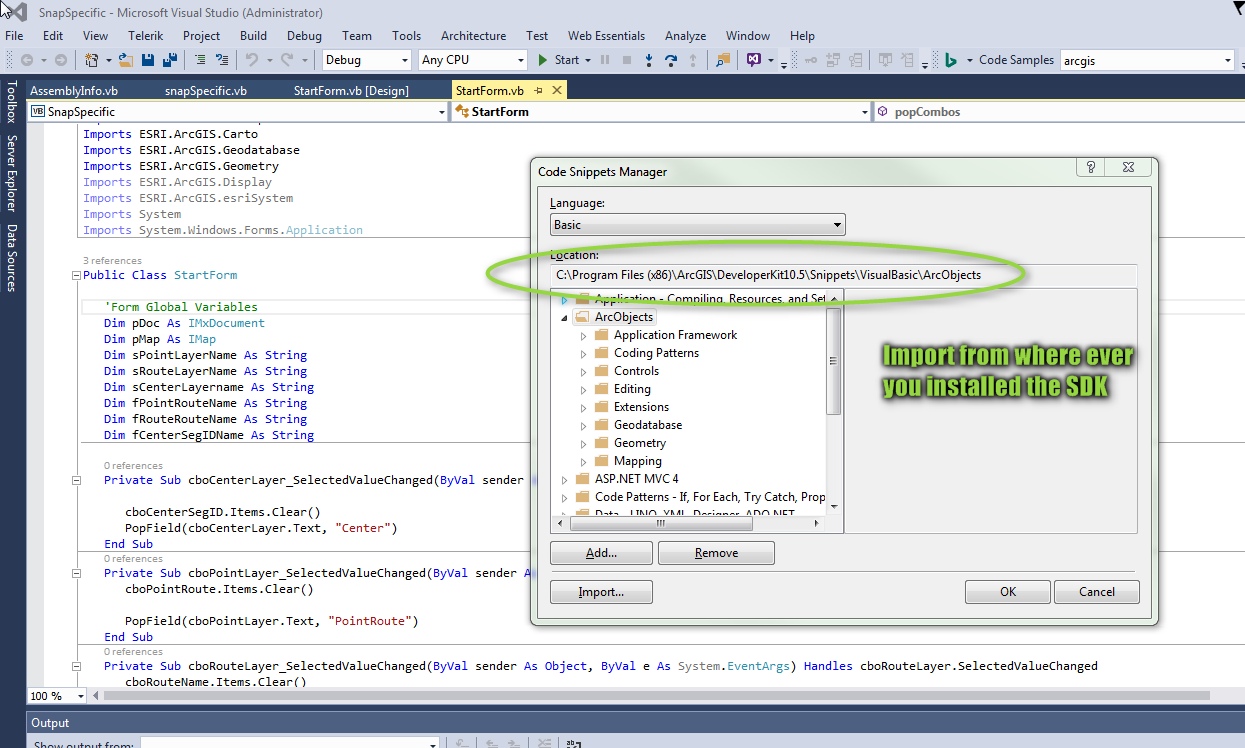This screenshot has height=748, width=1245.
Task: Click the Save icon in toolbar
Action: (148, 60)
